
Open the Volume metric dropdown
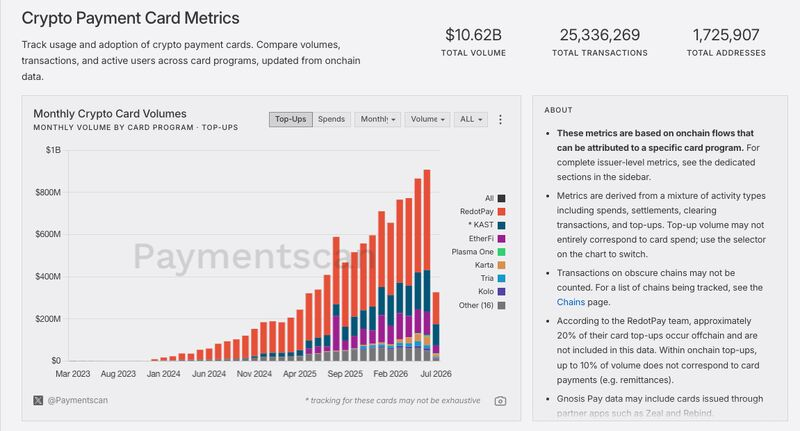point(427,119)
